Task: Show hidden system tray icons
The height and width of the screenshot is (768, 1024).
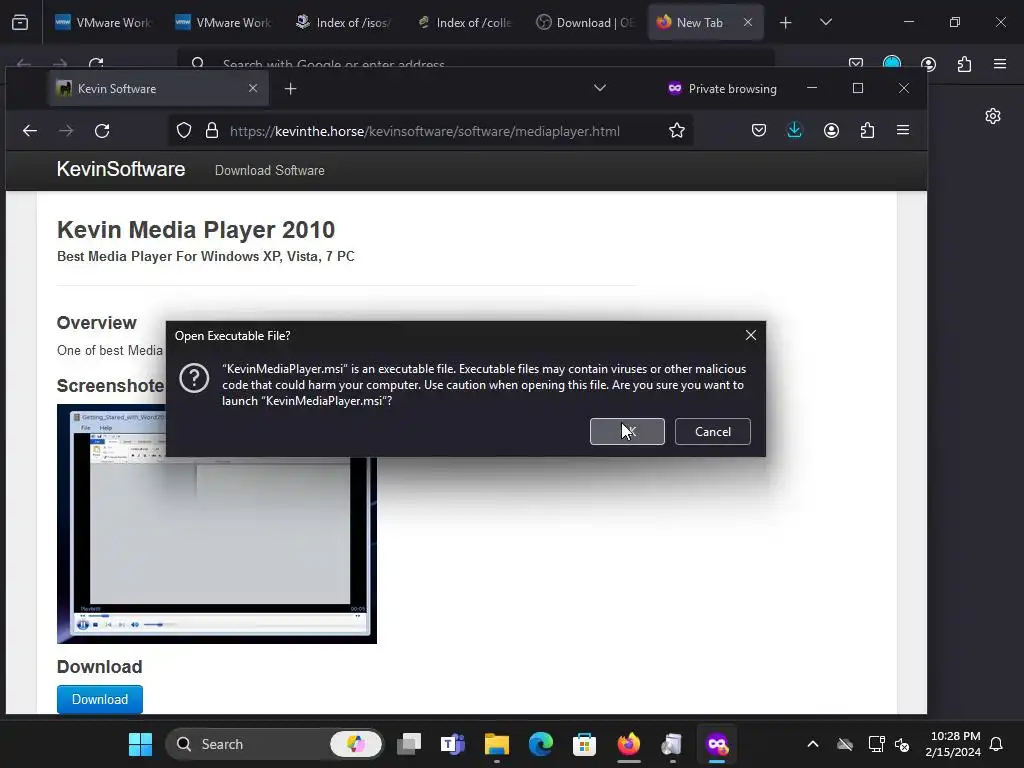Action: [x=813, y=744]
